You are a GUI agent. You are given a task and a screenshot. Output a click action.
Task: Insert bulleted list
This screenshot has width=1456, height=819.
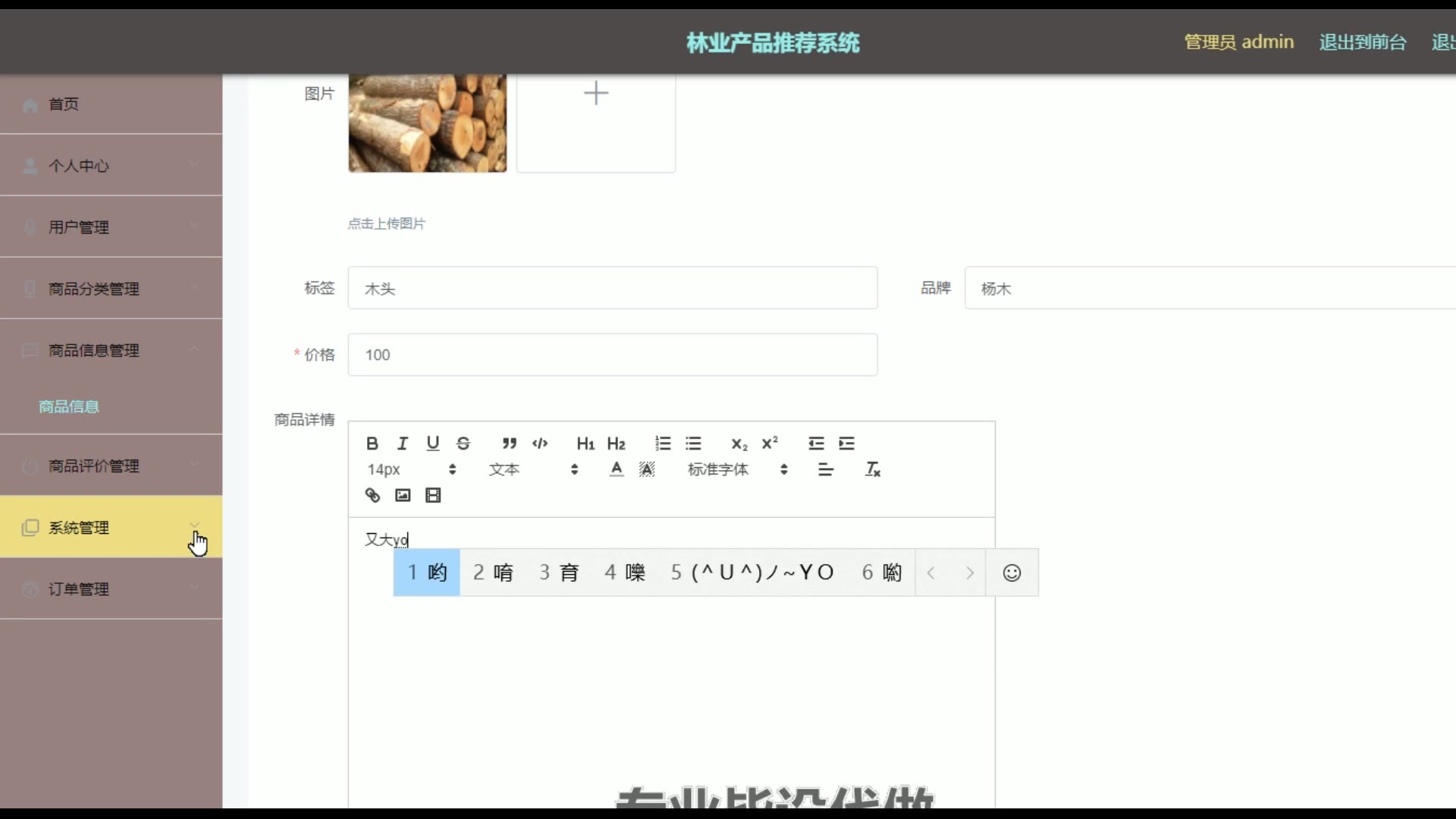[693, 444]
